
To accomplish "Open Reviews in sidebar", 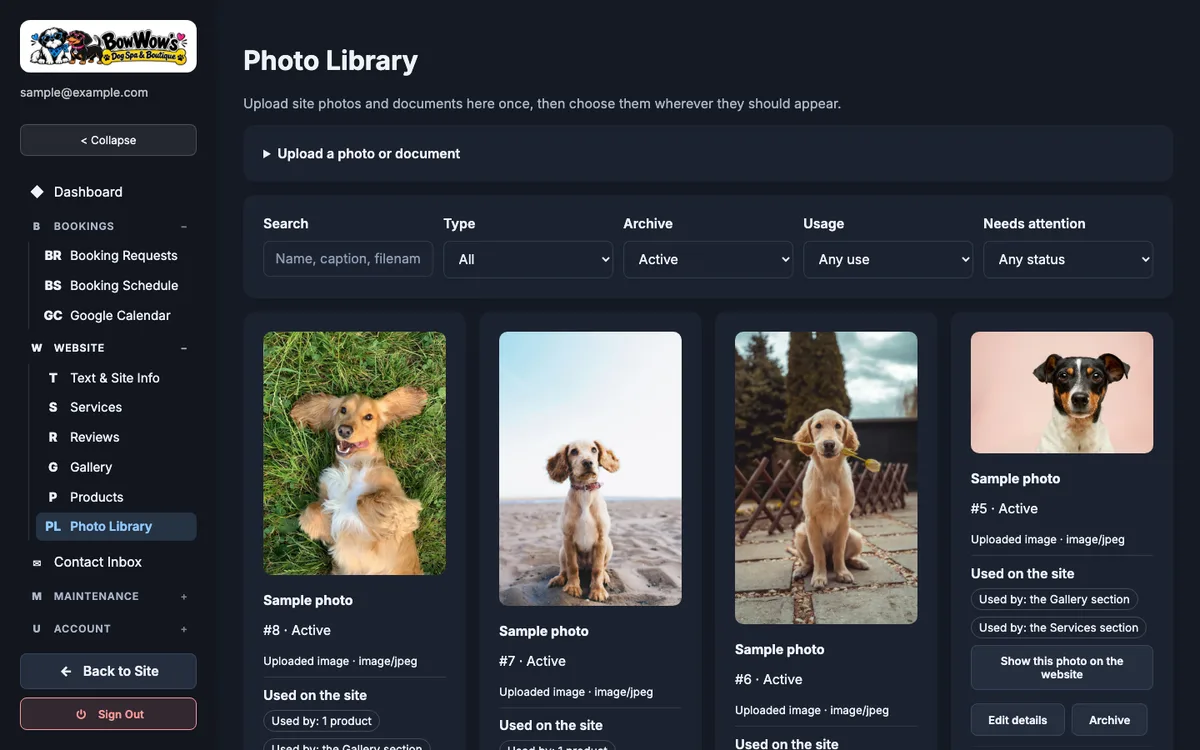I will pyautogui.click(x=116, y=438).
